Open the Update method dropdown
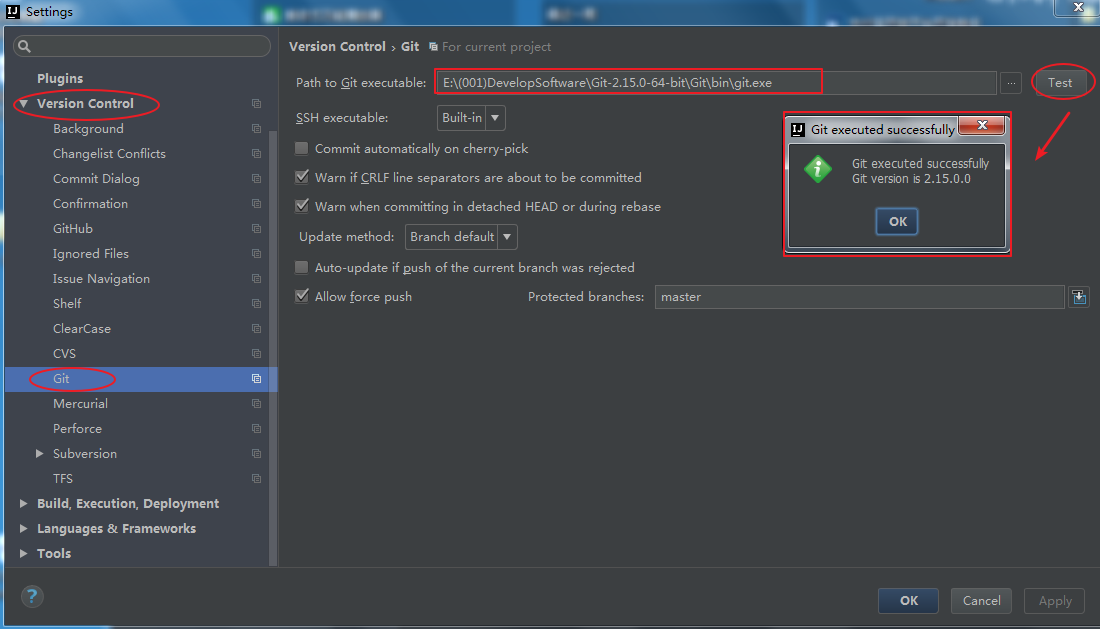 (460, 237)
